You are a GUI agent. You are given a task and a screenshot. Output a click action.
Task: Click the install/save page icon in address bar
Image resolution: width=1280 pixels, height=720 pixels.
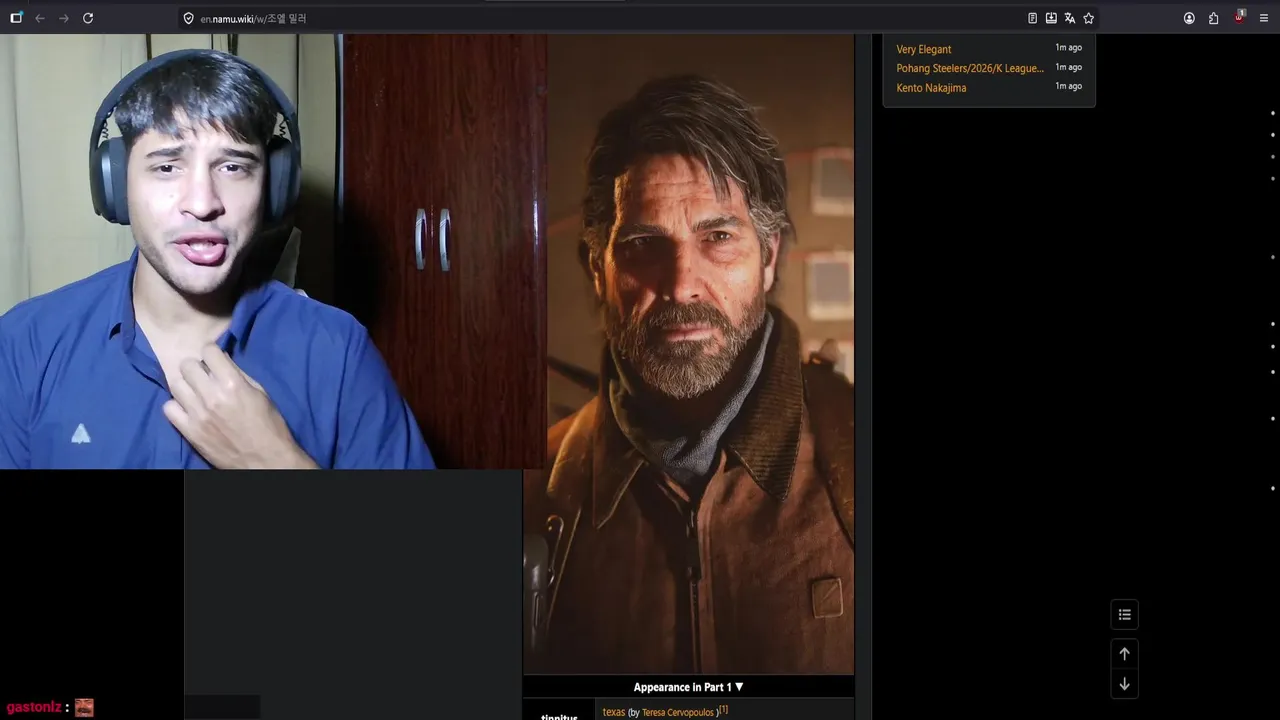[1051, 18]
